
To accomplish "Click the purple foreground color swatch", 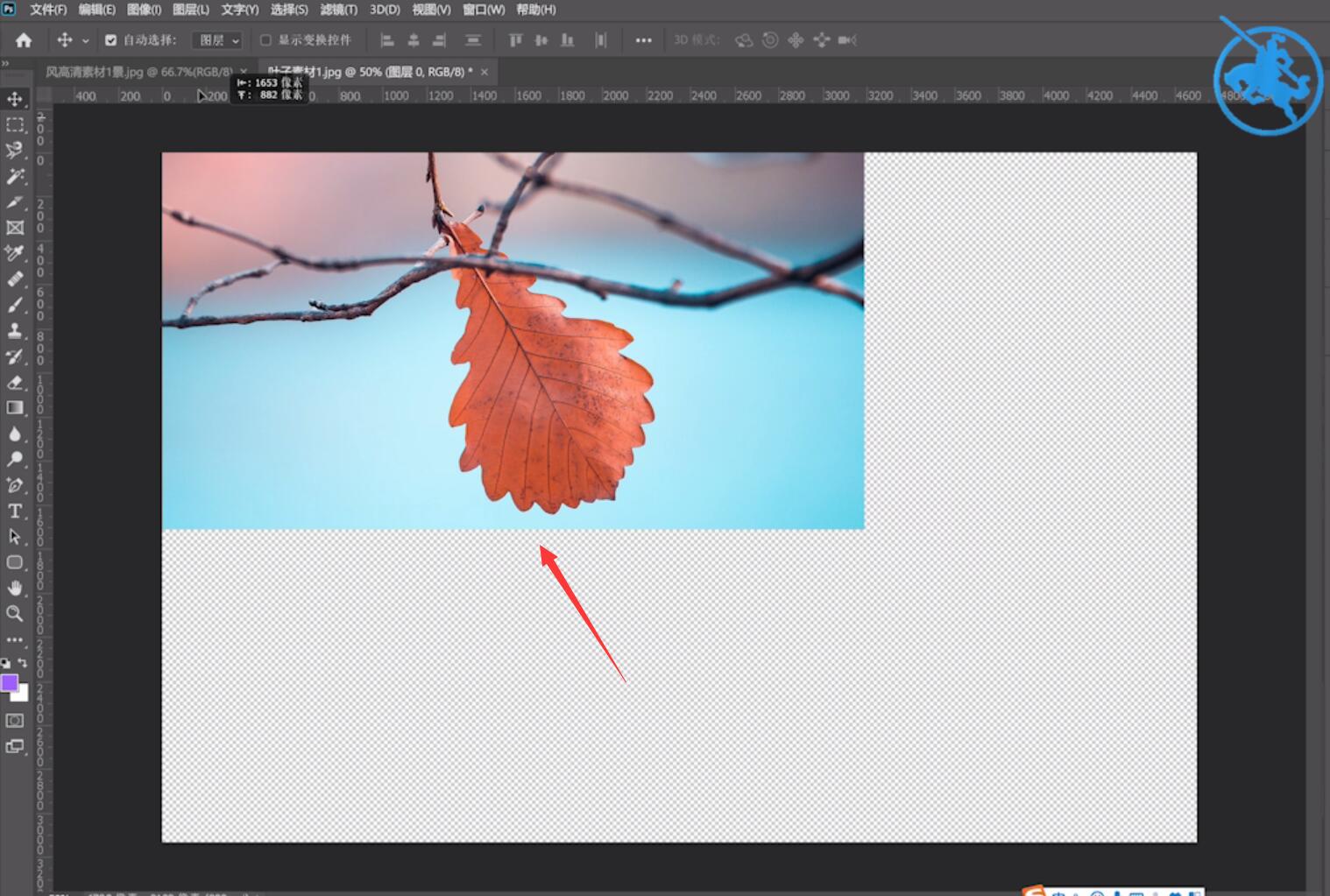I will pyautogui.click(x=9, y=683).
